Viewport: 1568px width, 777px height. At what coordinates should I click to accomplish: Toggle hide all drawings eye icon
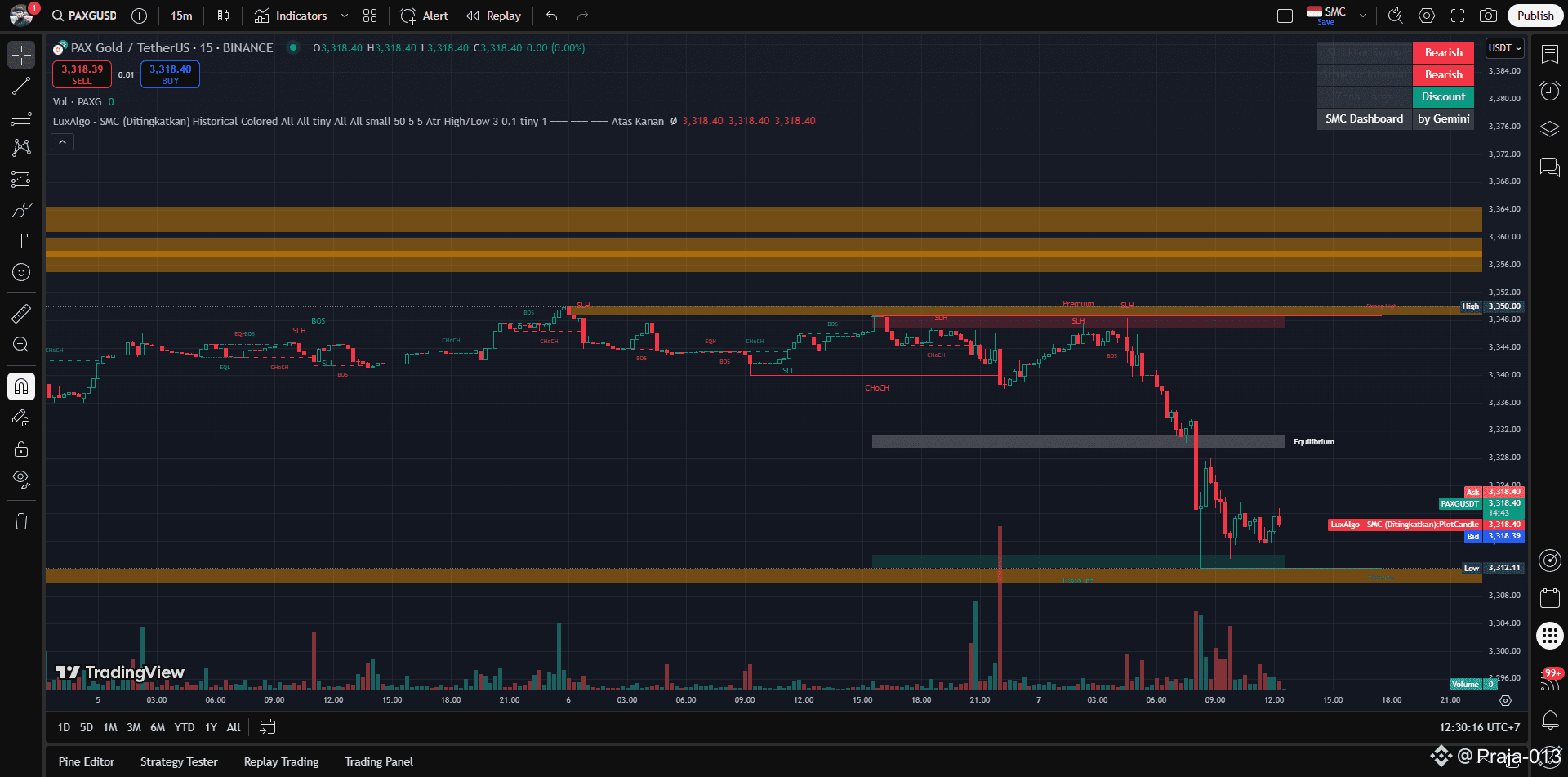[x=21, y=479]
